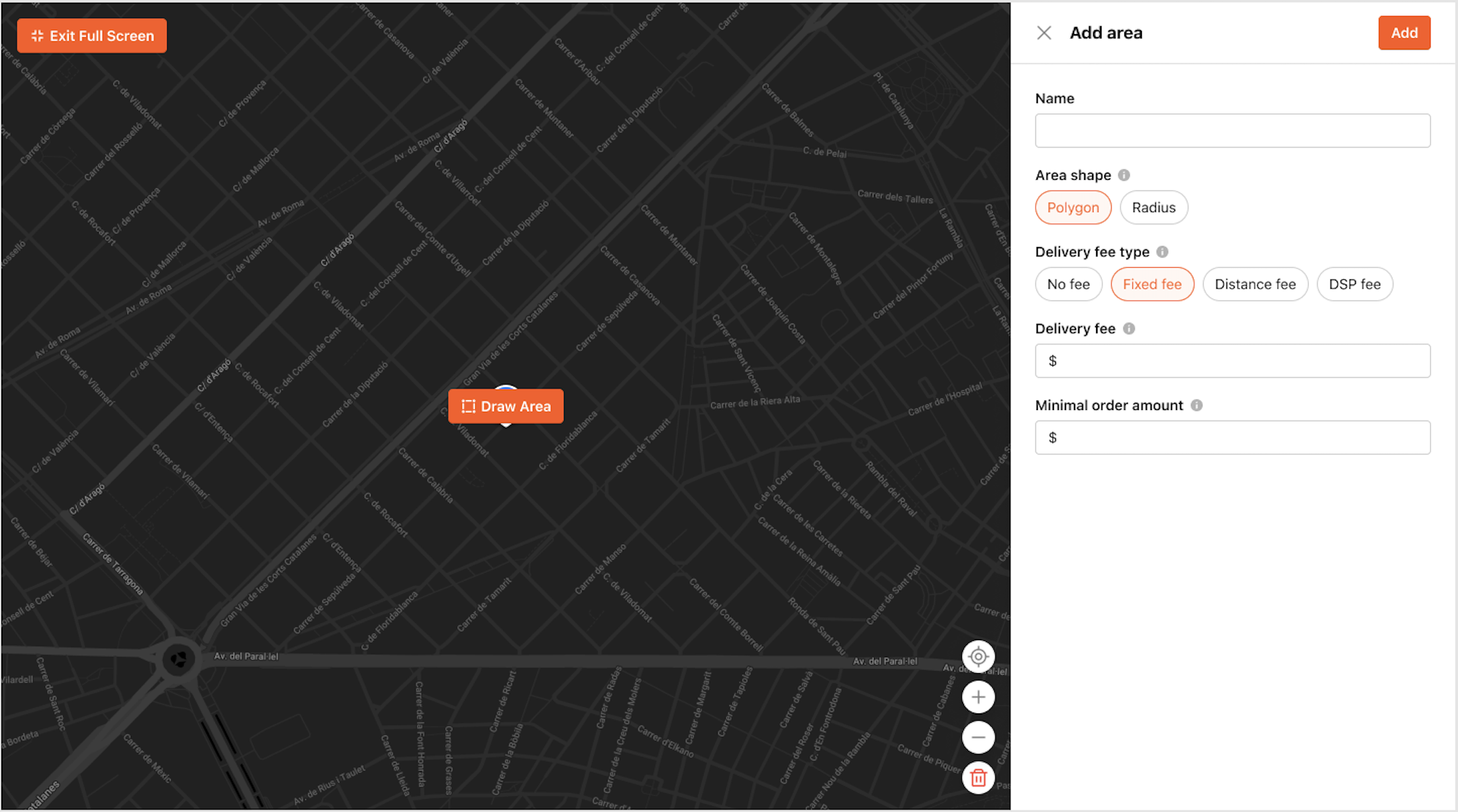Choose Distance fee delivery type
This screenshot has height=812, width=1458.
[x=1255, y=284]
